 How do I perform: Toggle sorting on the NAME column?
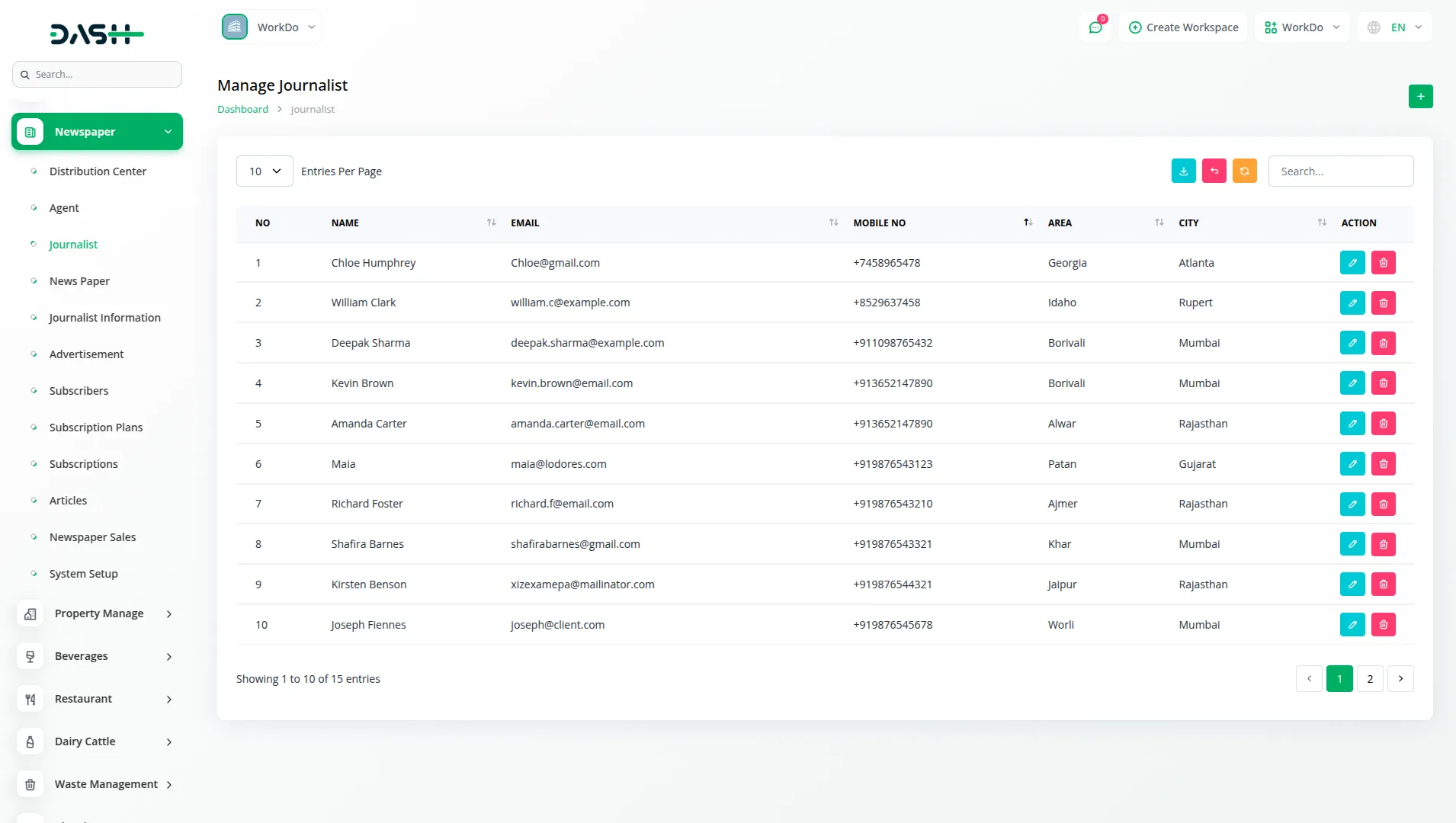point(490,222)
